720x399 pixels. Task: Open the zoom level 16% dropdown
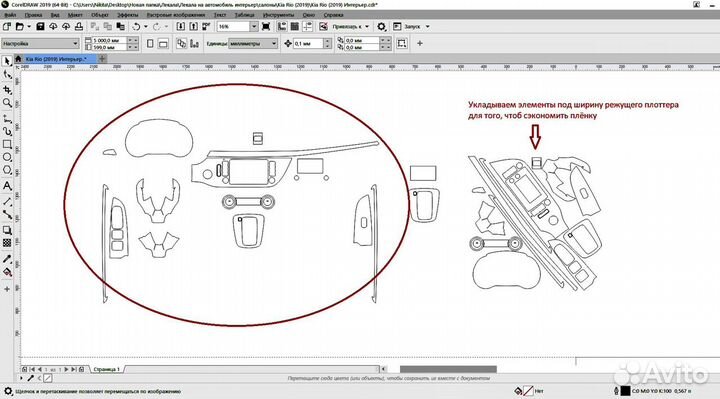(x=254, y=27)
